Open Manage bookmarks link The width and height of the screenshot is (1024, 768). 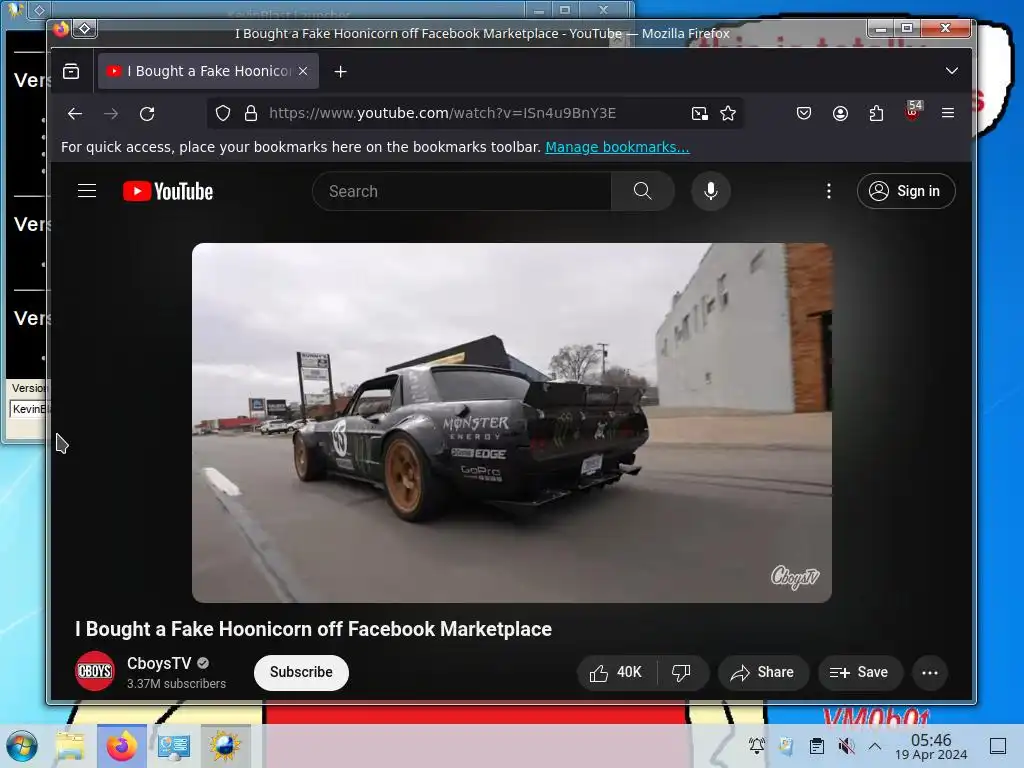pos(617,148)
